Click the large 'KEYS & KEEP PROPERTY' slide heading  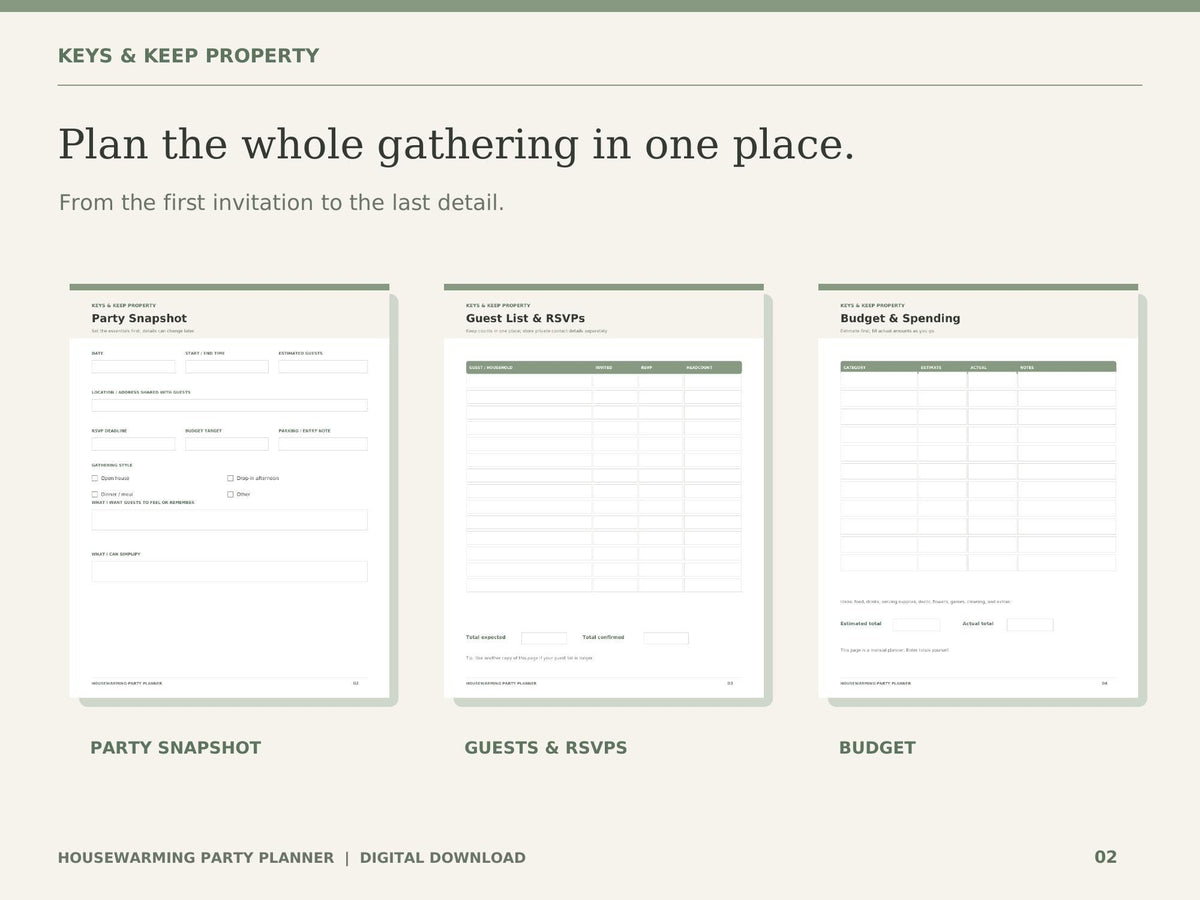[x=188, y=56]
